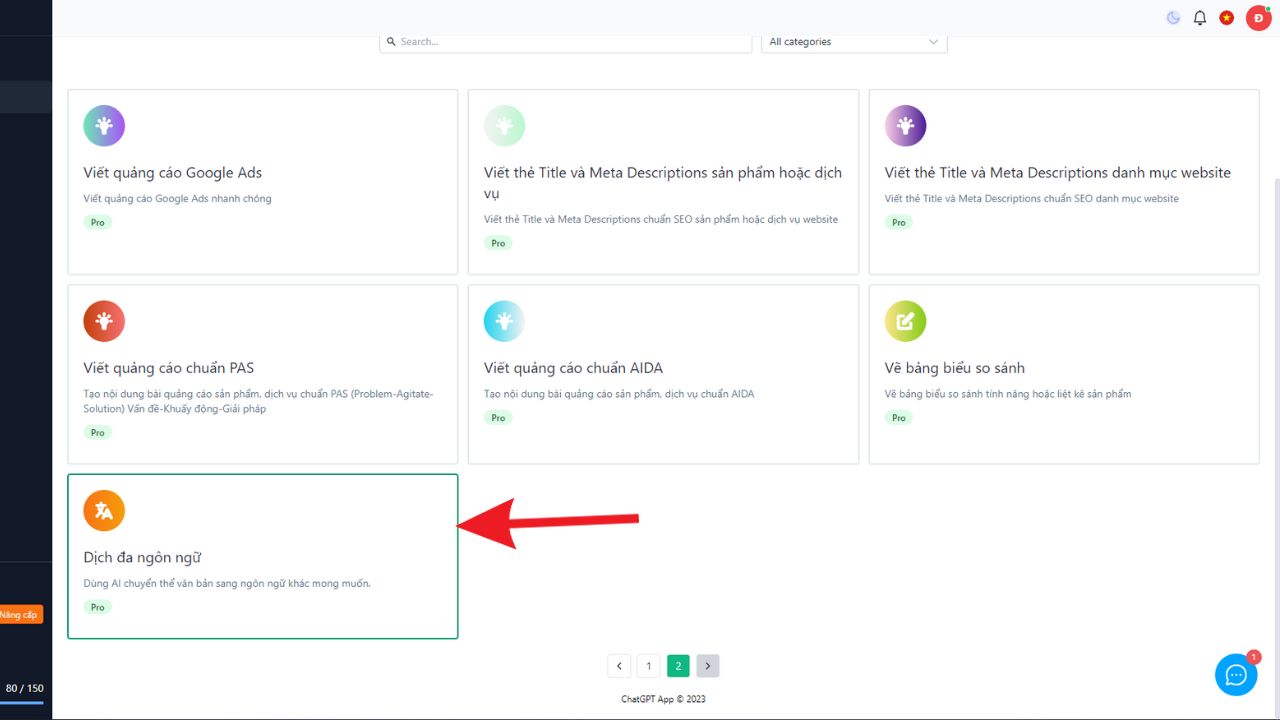
Task: Open Title và Meta Descriptions danh mục website title
Action: click(1058, 173)
